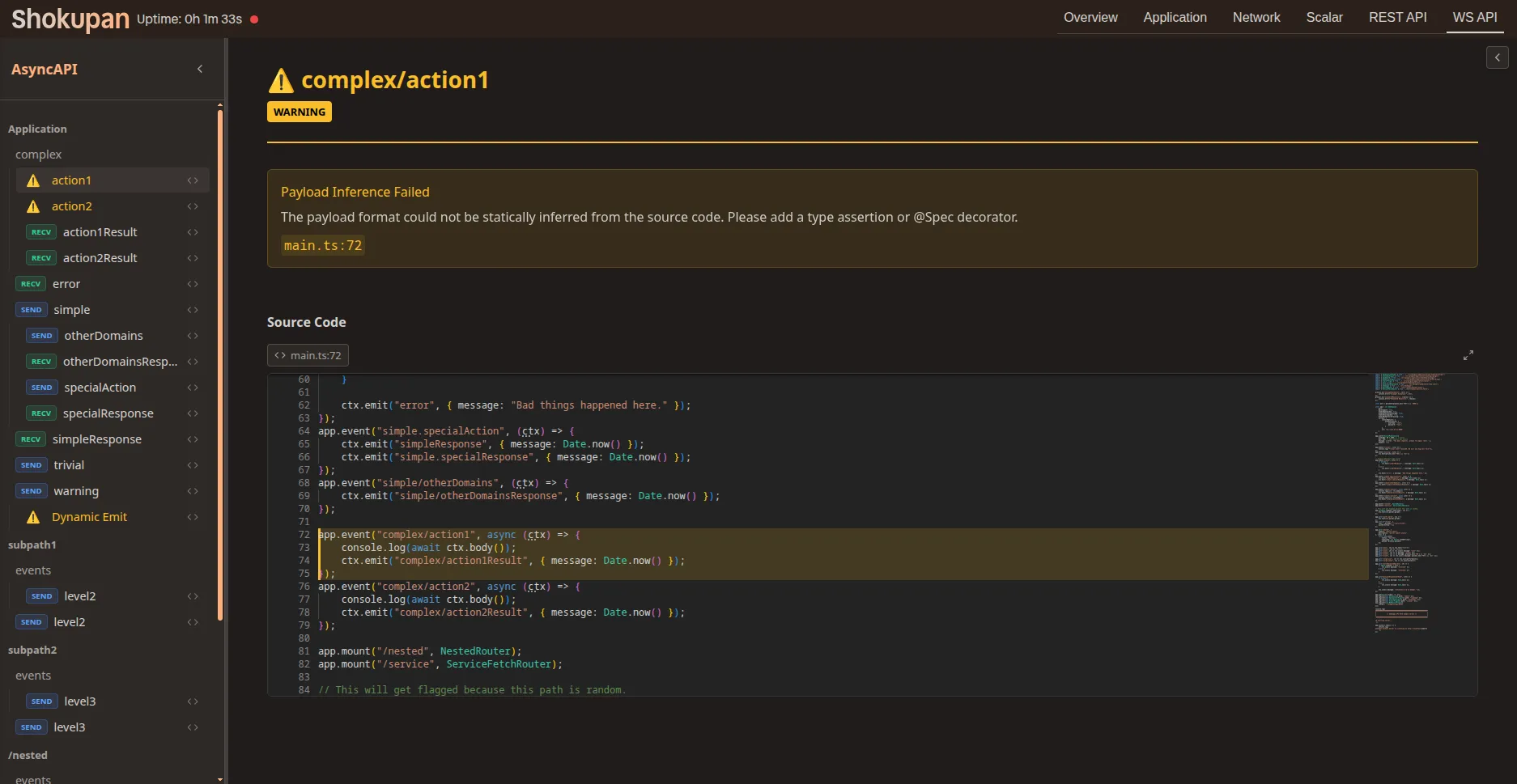Viewport: 1517px width, 784px height.
Task: Open the REST API page
Action: 1397,17
